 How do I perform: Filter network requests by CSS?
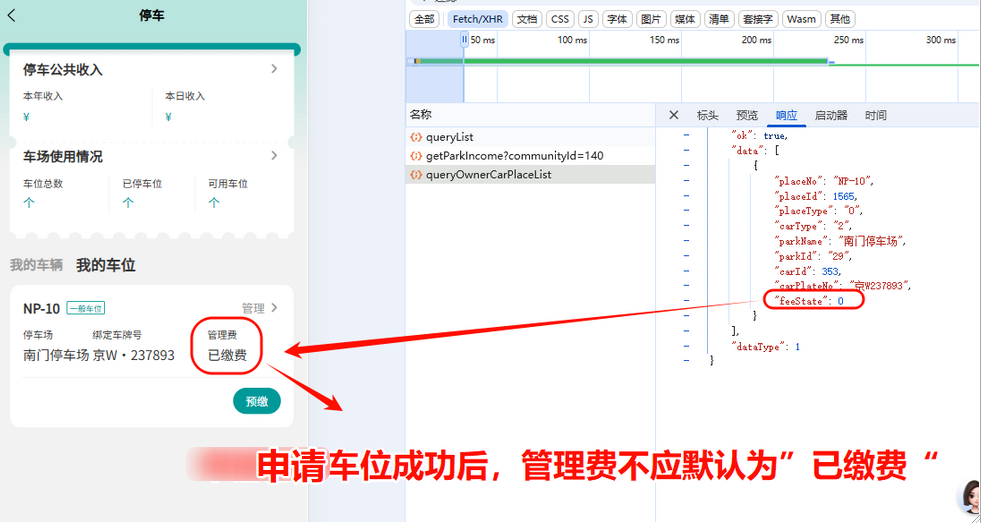tap(560, 19)
